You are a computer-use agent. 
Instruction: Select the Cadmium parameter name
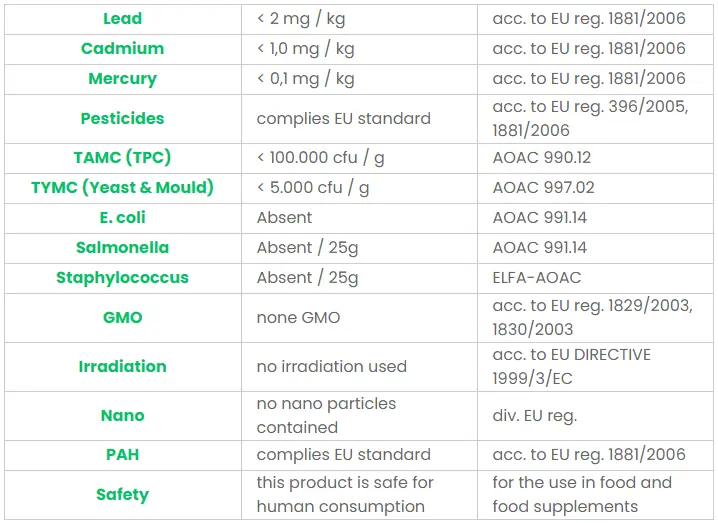(122, 48)
